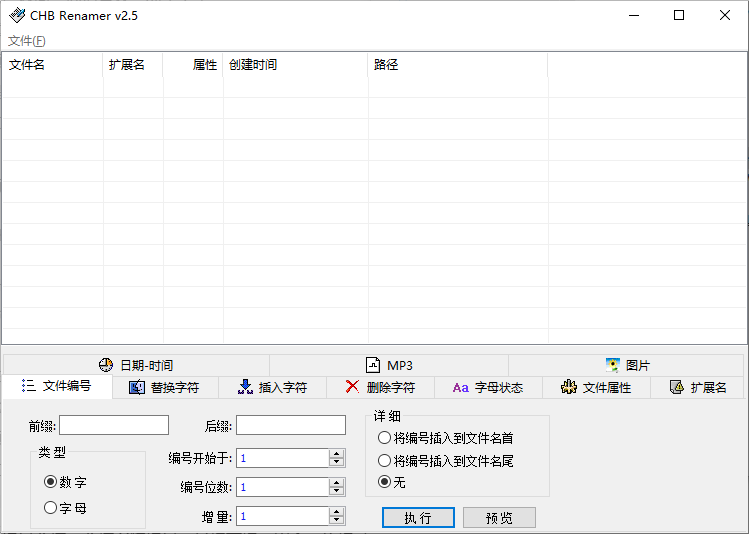Click the Aa icon on 字母状态 tab
The width and height of the screenshot is (749, 534).
point(460,388)
